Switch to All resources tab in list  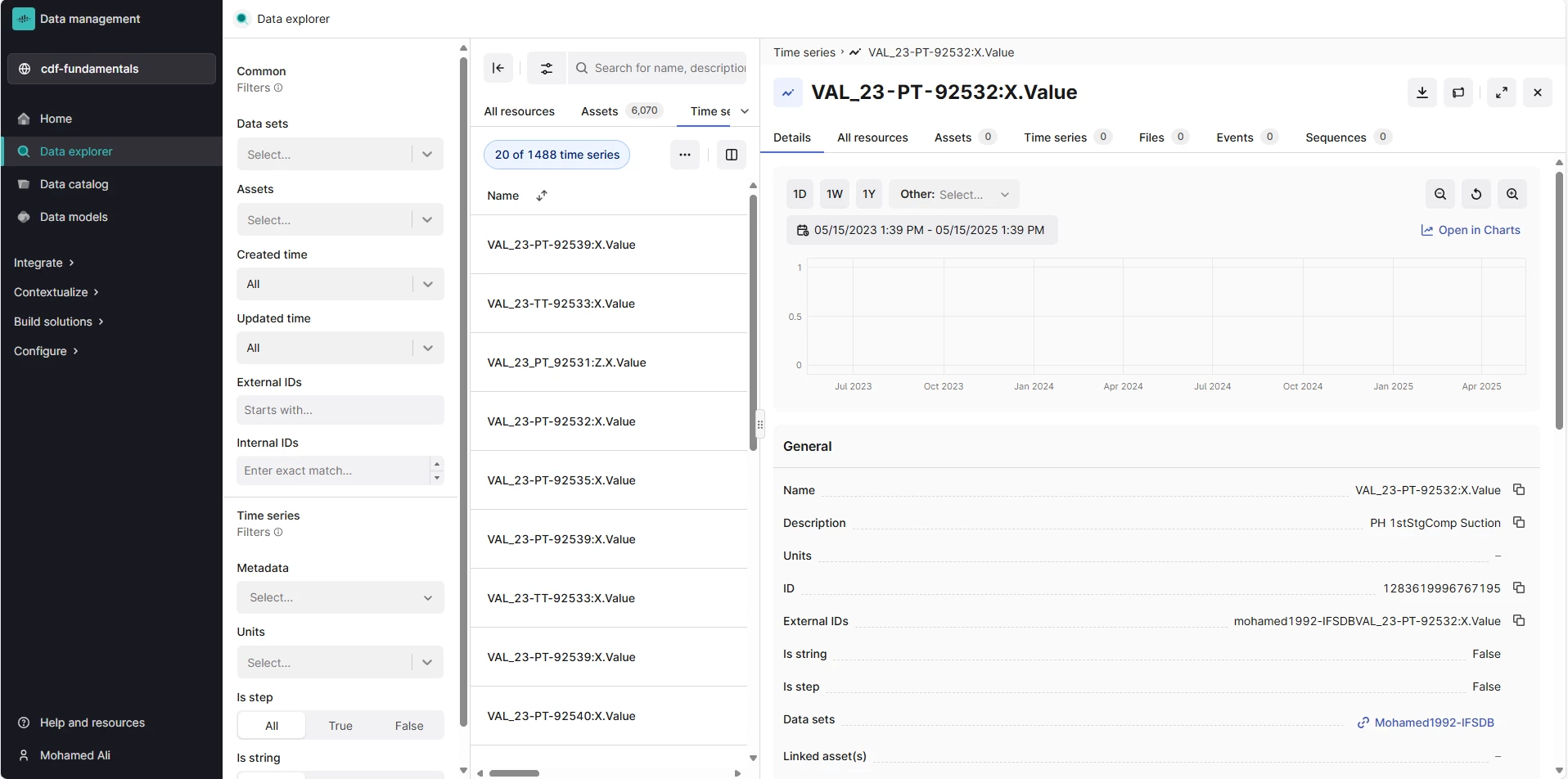point(519,111)
